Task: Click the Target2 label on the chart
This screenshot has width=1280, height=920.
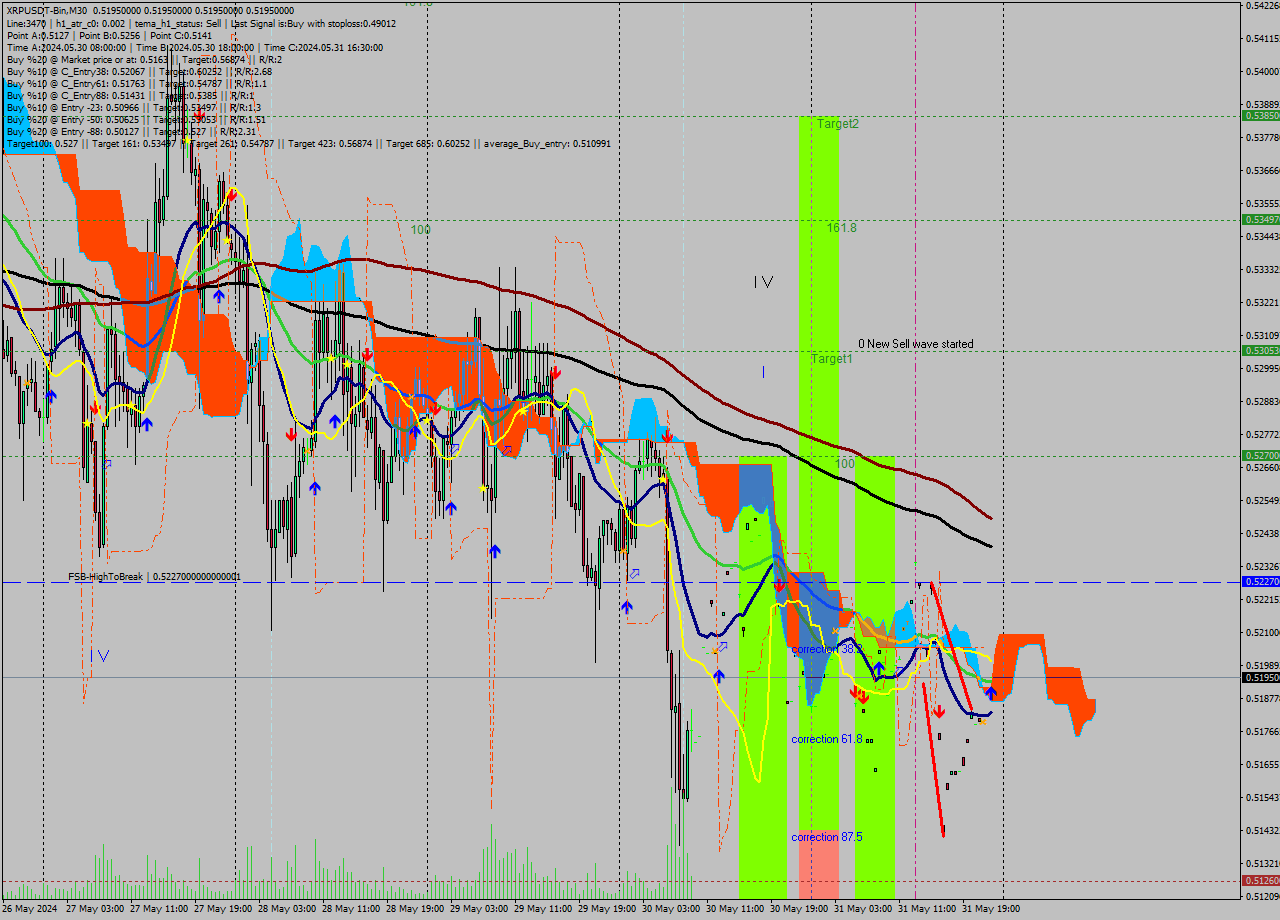Action: click(838, 124)
